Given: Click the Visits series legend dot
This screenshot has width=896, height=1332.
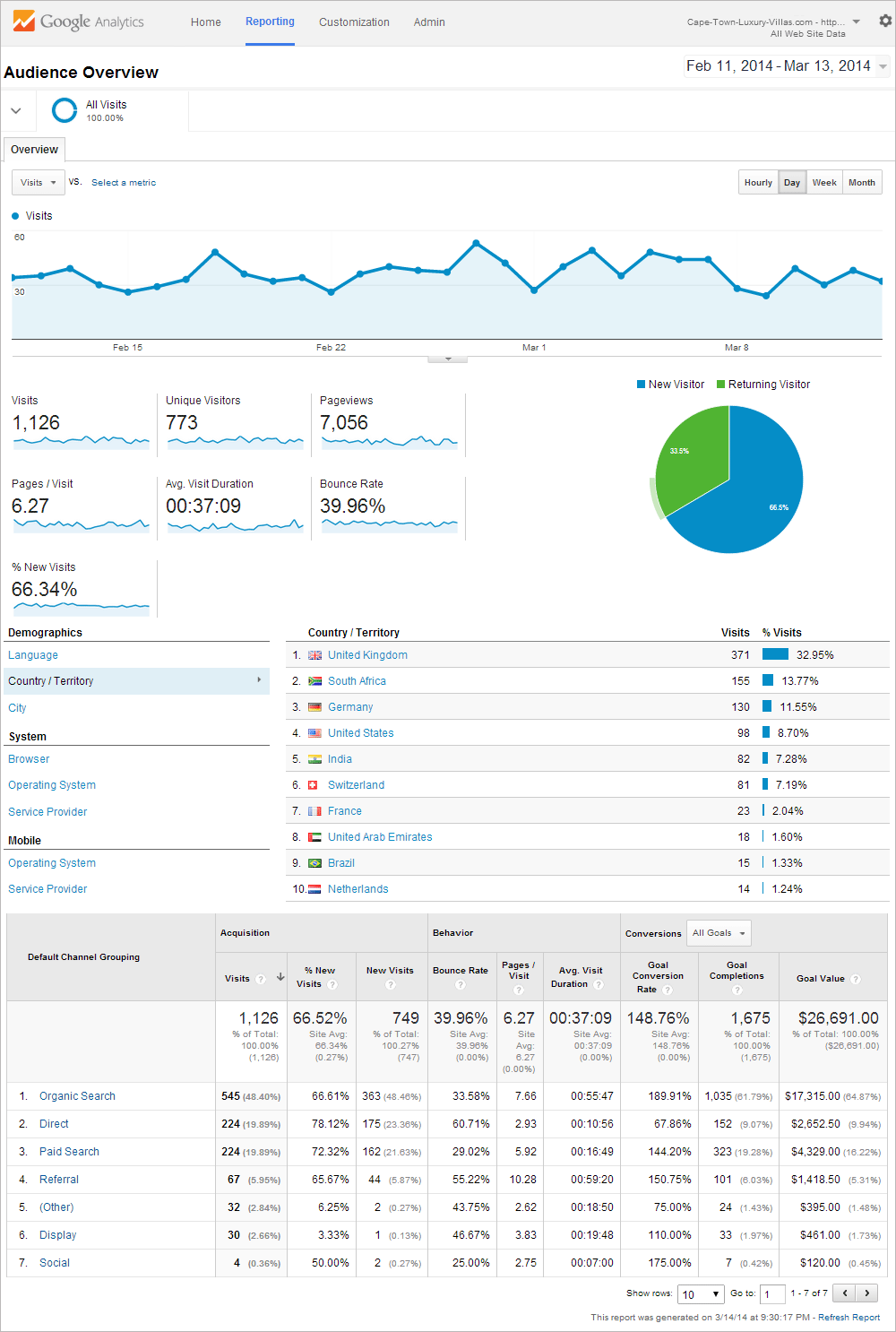Looking at the screenshot, I should click(15, 216).
